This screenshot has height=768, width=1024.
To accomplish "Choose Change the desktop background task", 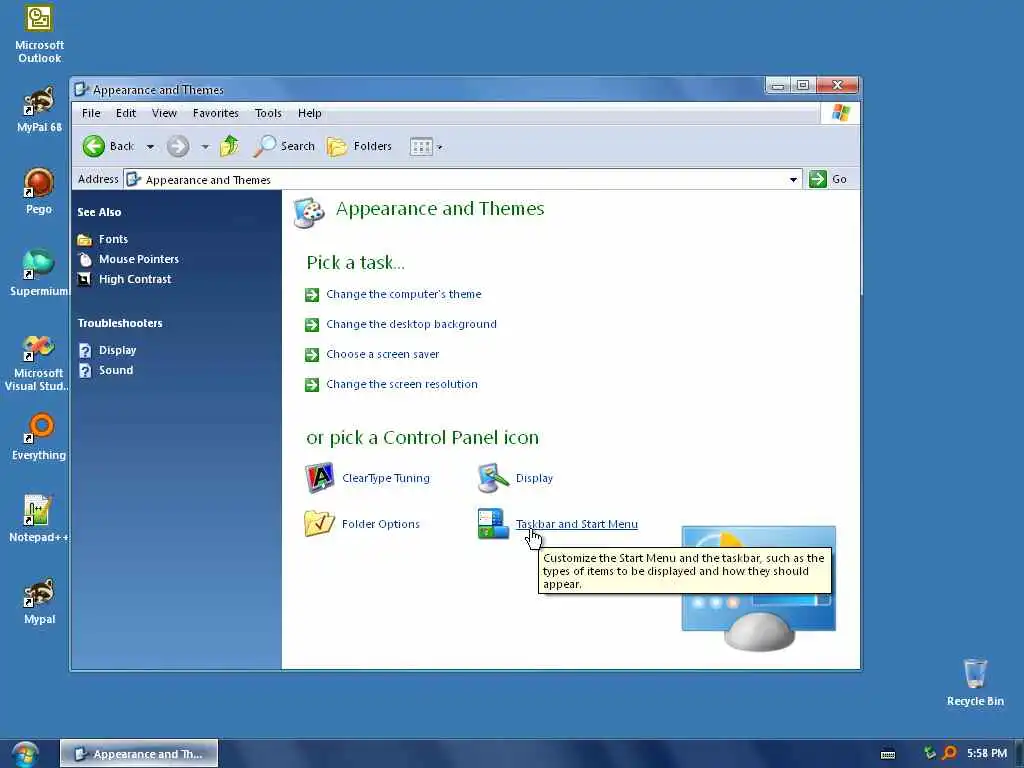I will (x=411, y=325).
